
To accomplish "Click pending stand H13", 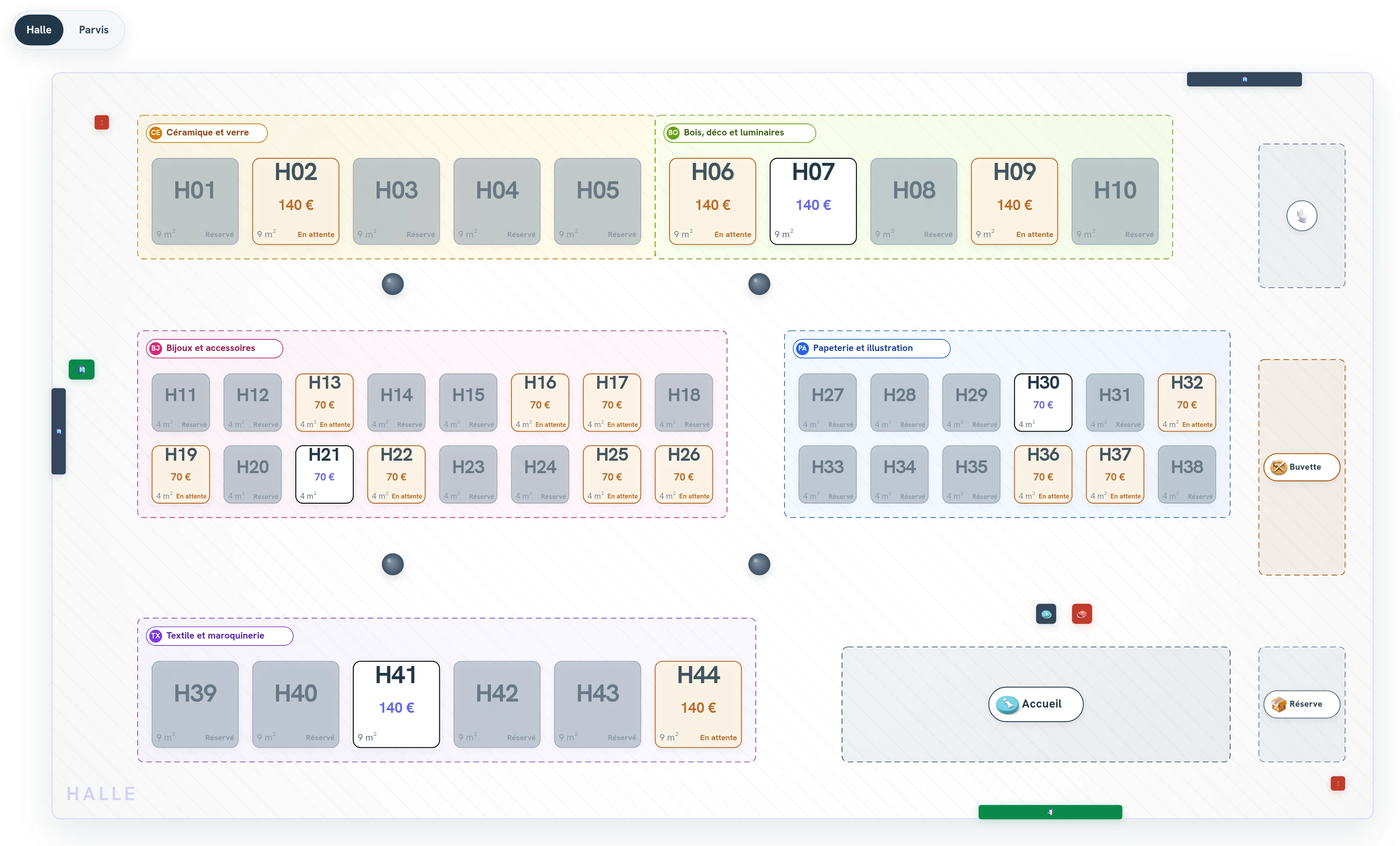I will pos(324,402).
